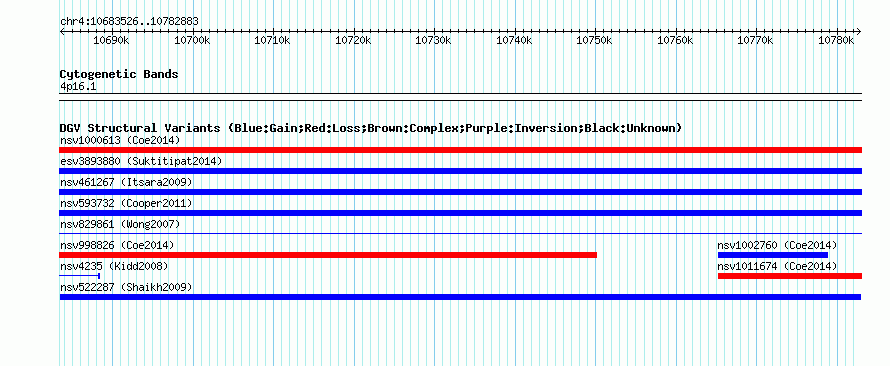Click the 10750k ruler tick label

594,41
